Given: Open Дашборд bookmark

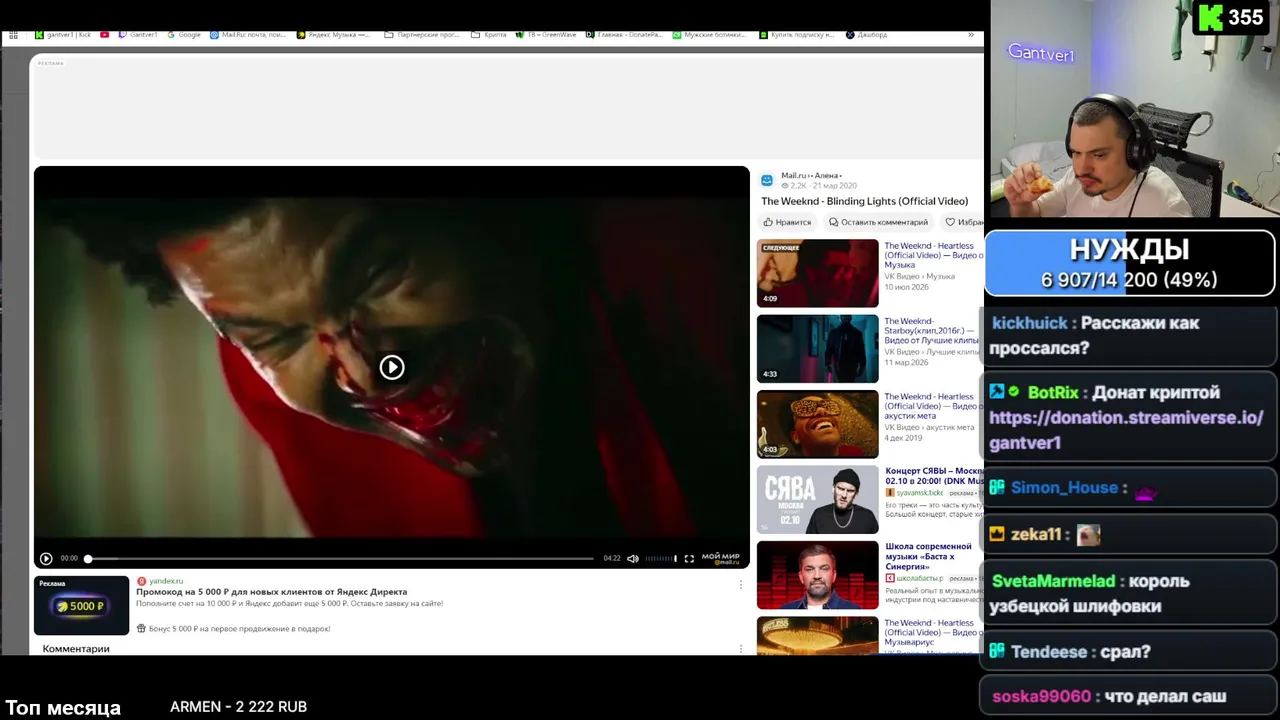Looking at the screenshot, I should click(x=867, y=35).
